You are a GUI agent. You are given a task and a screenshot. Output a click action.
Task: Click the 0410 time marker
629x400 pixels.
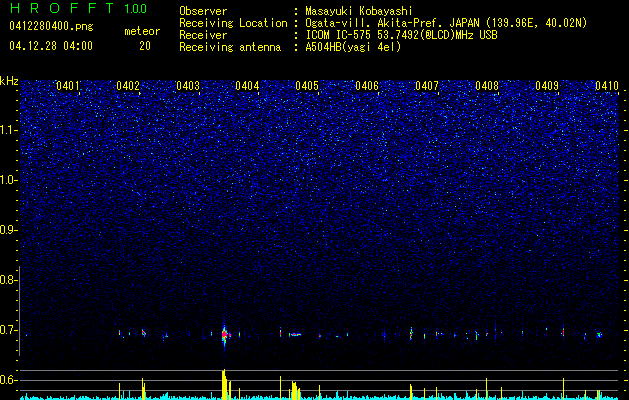pos(607,85)
